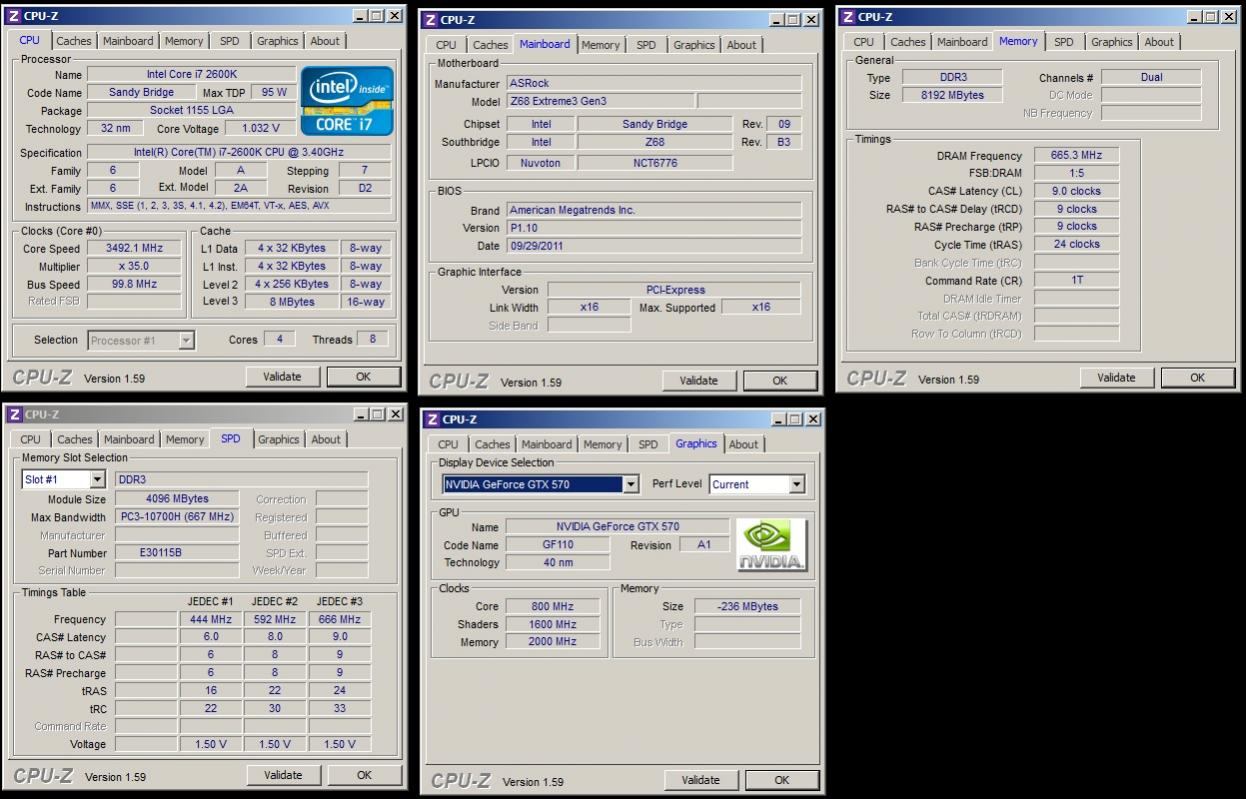
Task: Click Validate in the Mainboard window
Action: click(698, 380)
